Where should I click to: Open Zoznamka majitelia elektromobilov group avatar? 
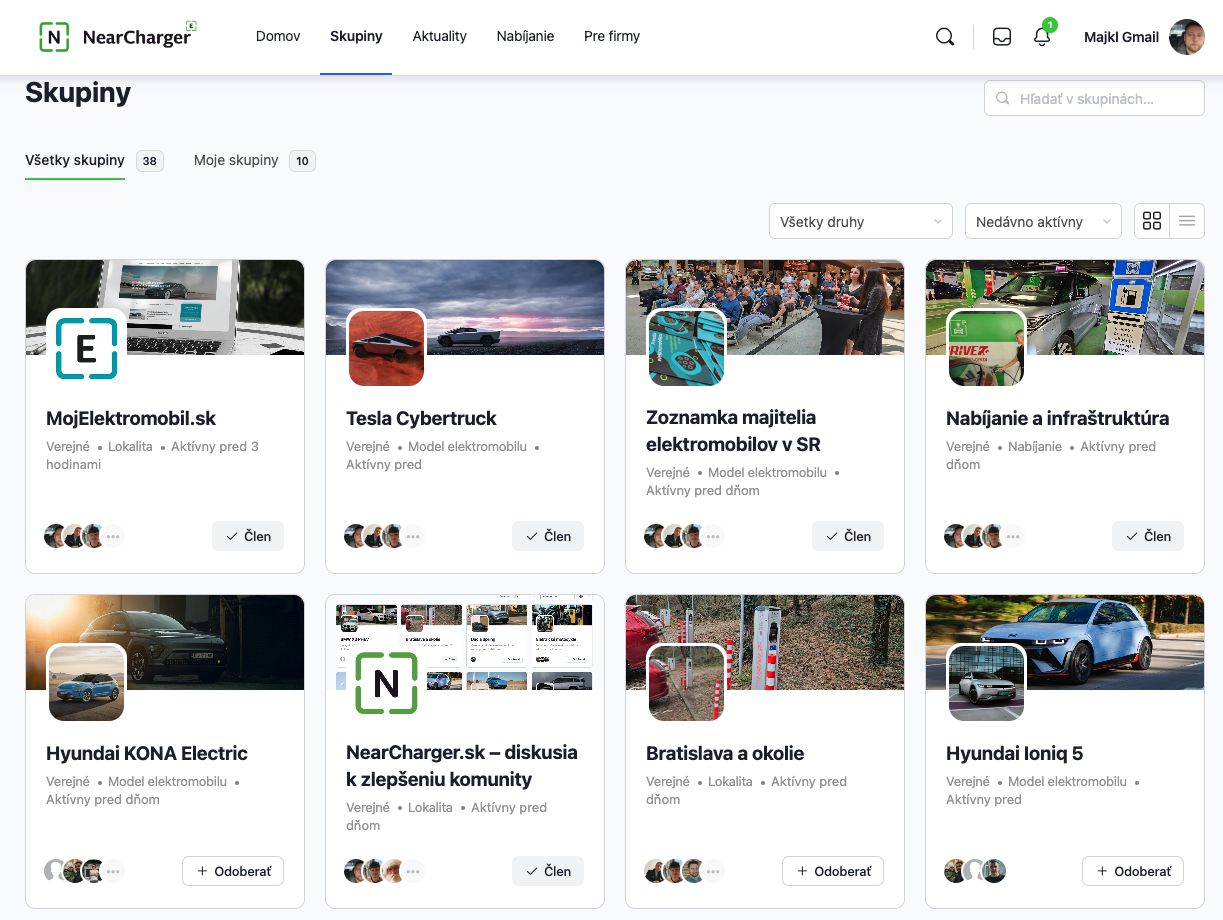(686, 347)
